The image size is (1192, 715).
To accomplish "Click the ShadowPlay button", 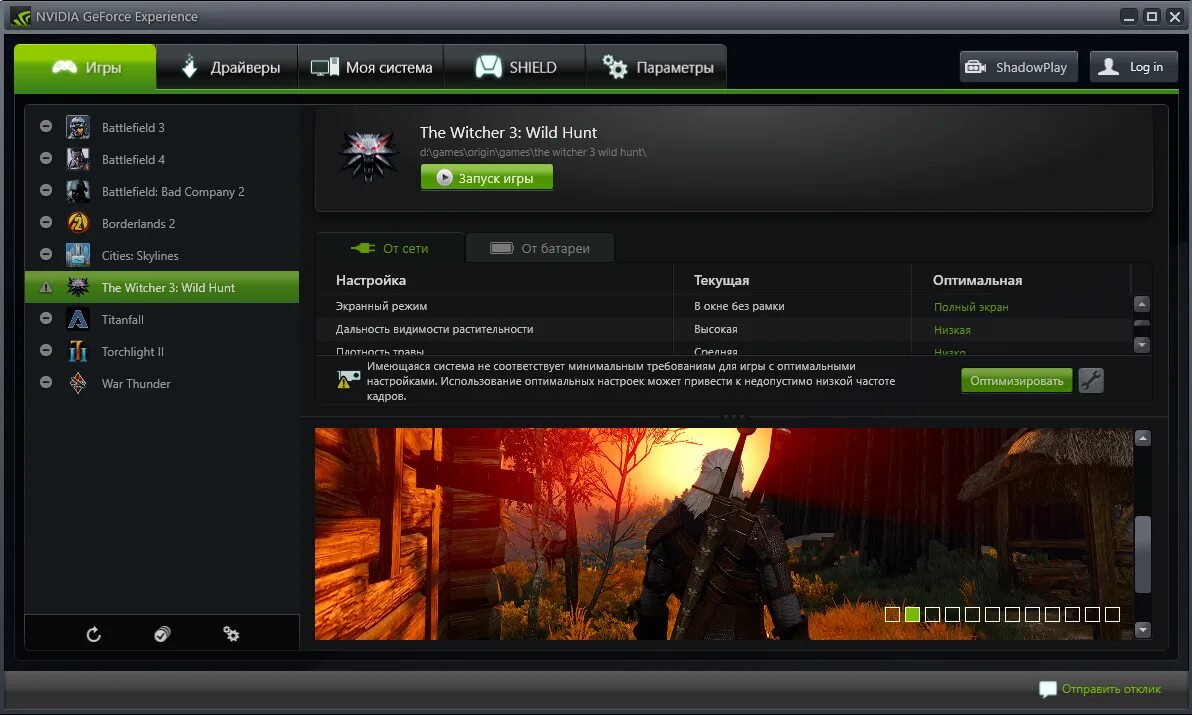I will click(x=1019, y=67).
